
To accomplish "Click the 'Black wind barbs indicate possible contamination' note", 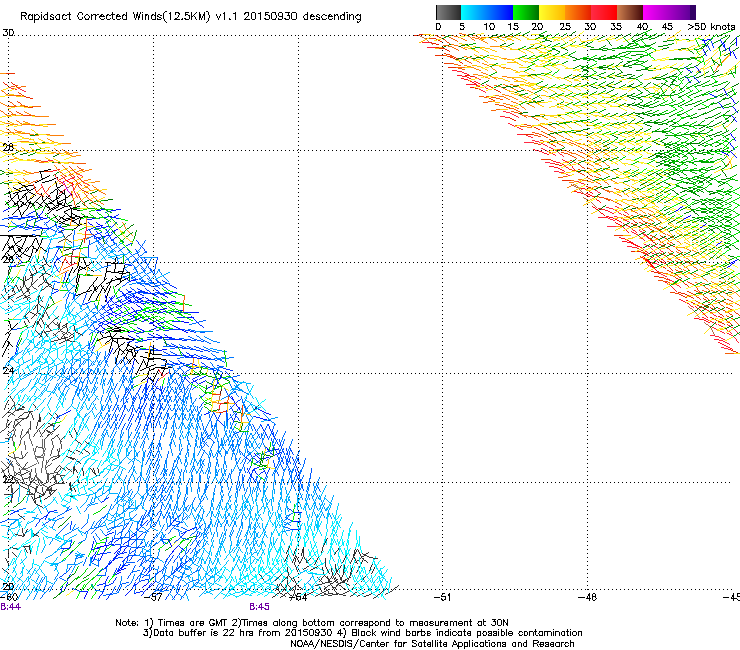I will pos(467,633).
